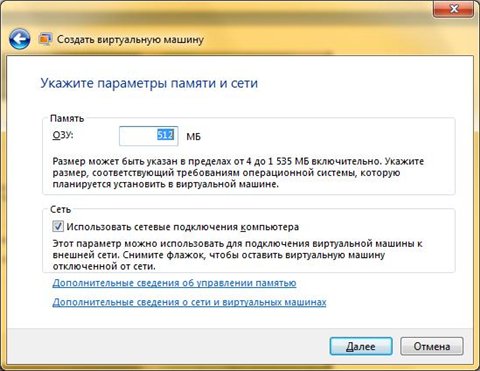This screenshot has height=371, width=480.
Task: Go back using the blue arrow button
Action: click(x=20, y=39)
